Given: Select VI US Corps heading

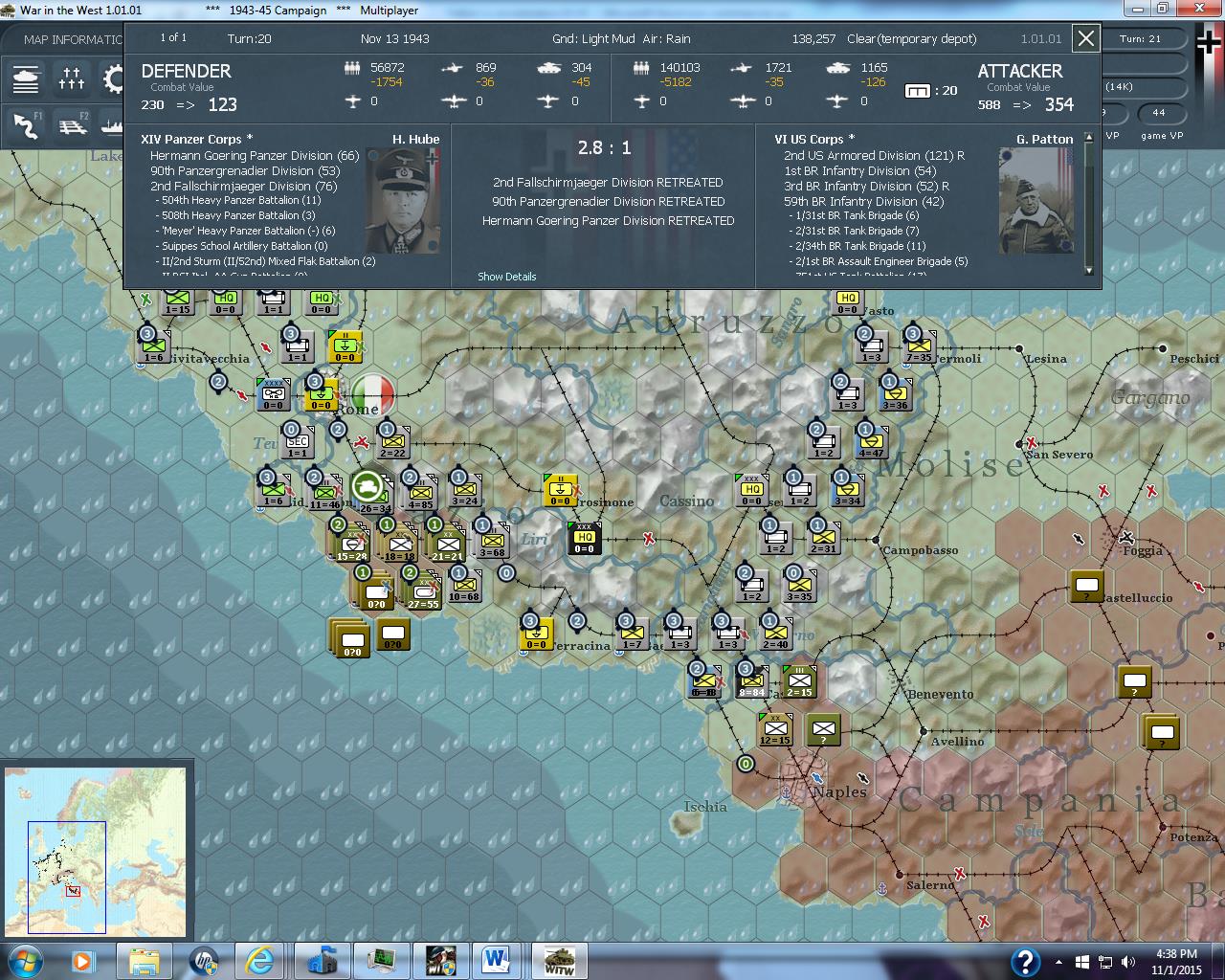Looking at the screenshot, I should point(814,140).
